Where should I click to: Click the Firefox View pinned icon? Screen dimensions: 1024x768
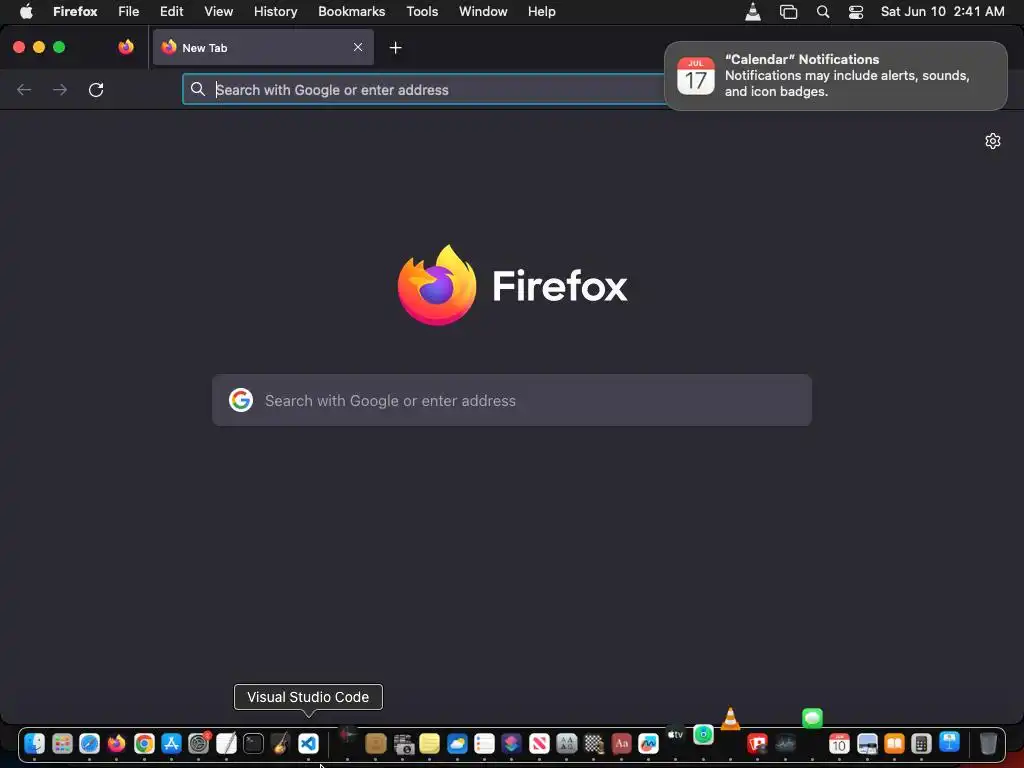pos(126,47)
